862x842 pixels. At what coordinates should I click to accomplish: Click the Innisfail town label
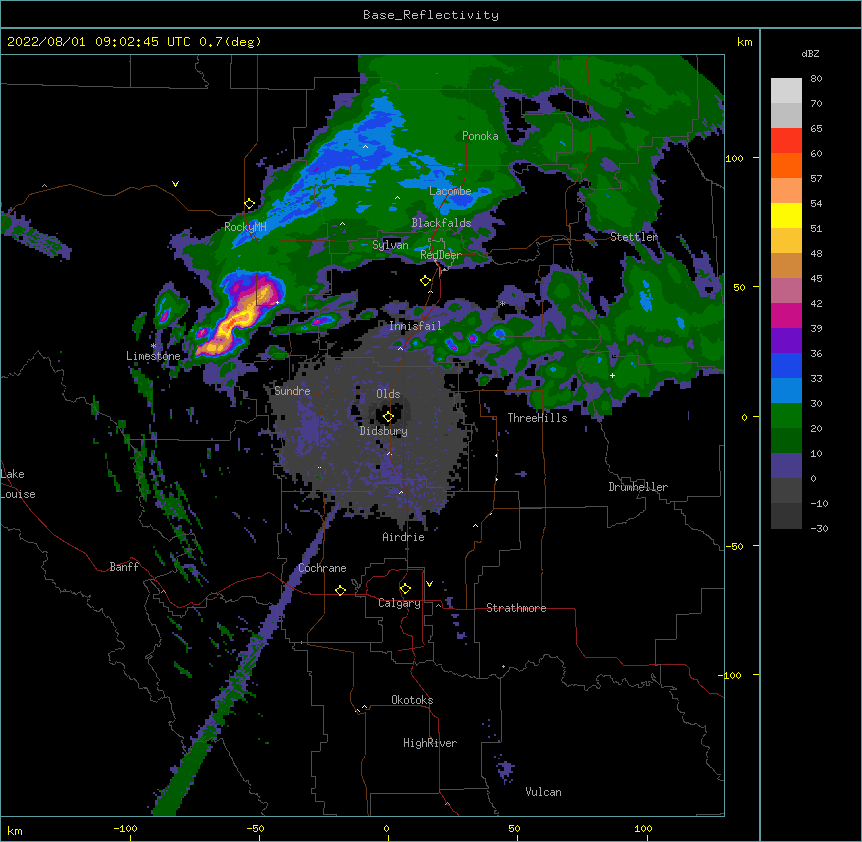[415, 326]
